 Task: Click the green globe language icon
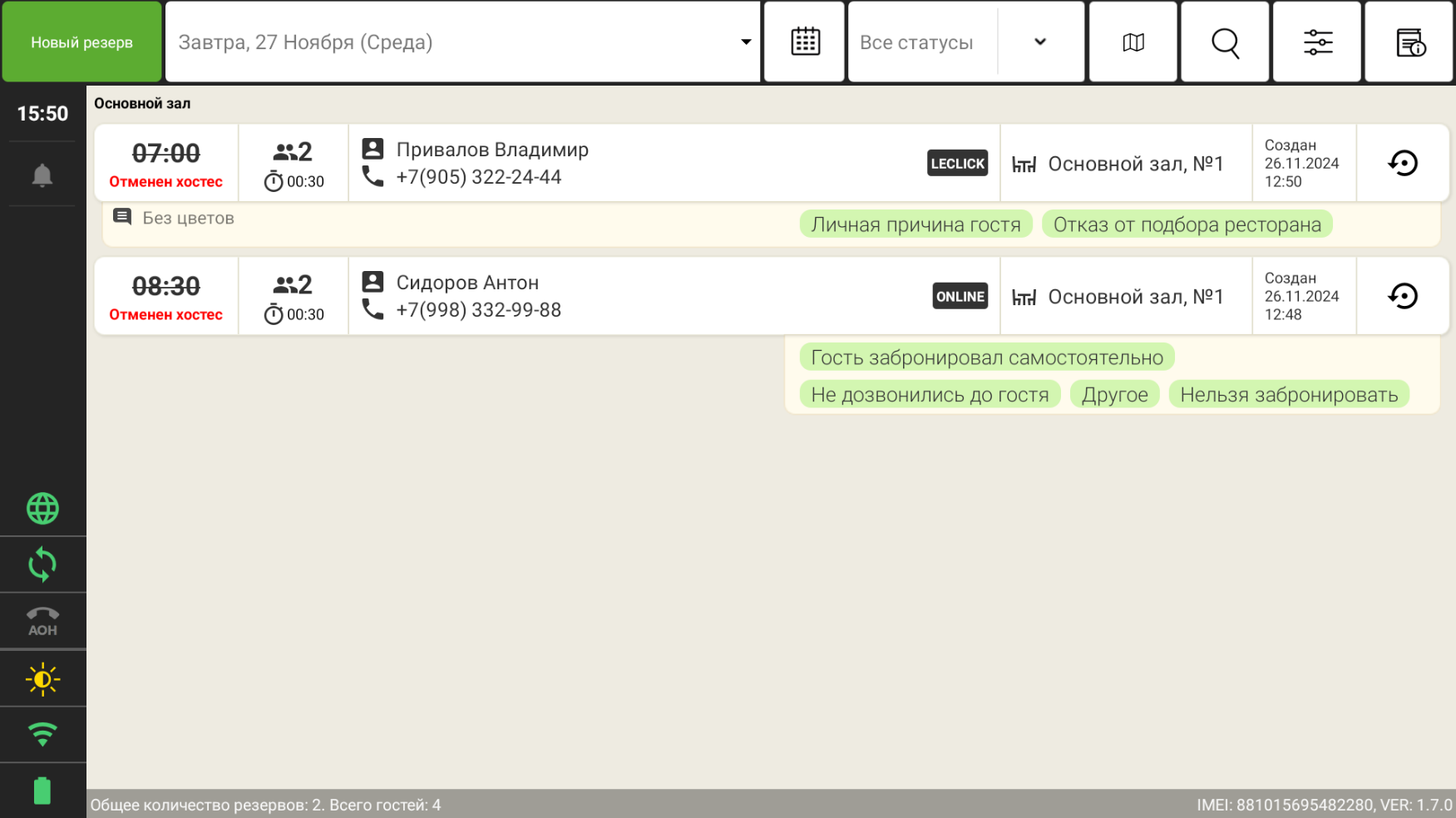[42, 509]
